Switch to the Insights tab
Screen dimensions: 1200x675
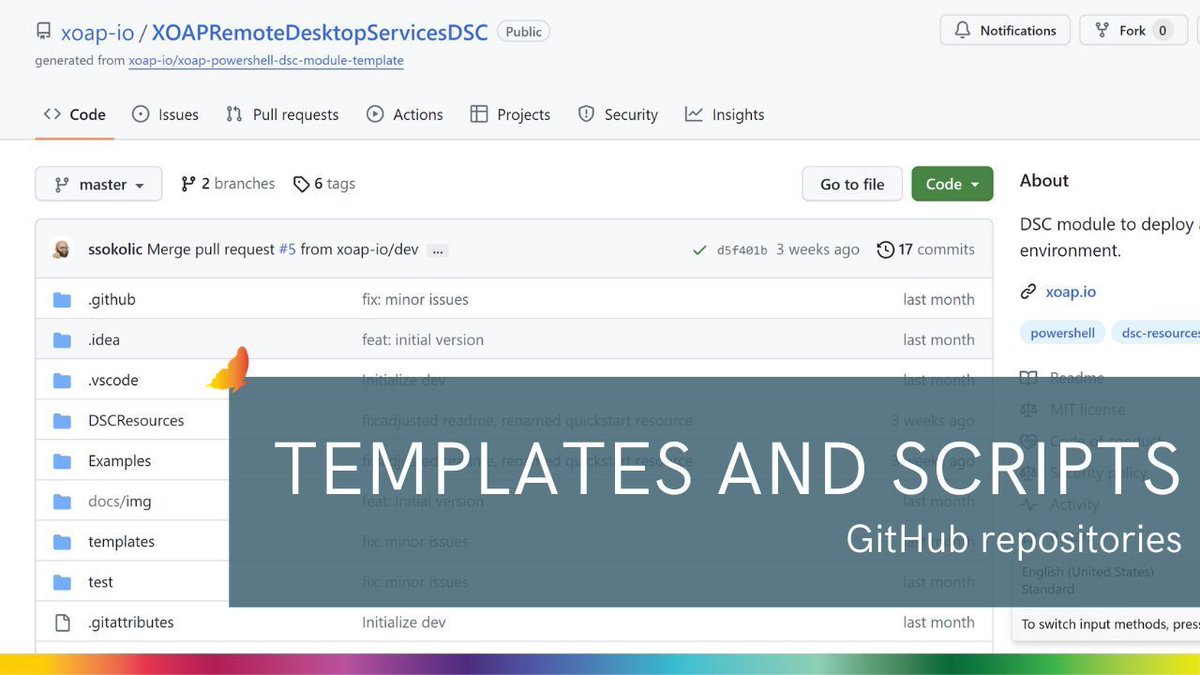click(725, 114)
